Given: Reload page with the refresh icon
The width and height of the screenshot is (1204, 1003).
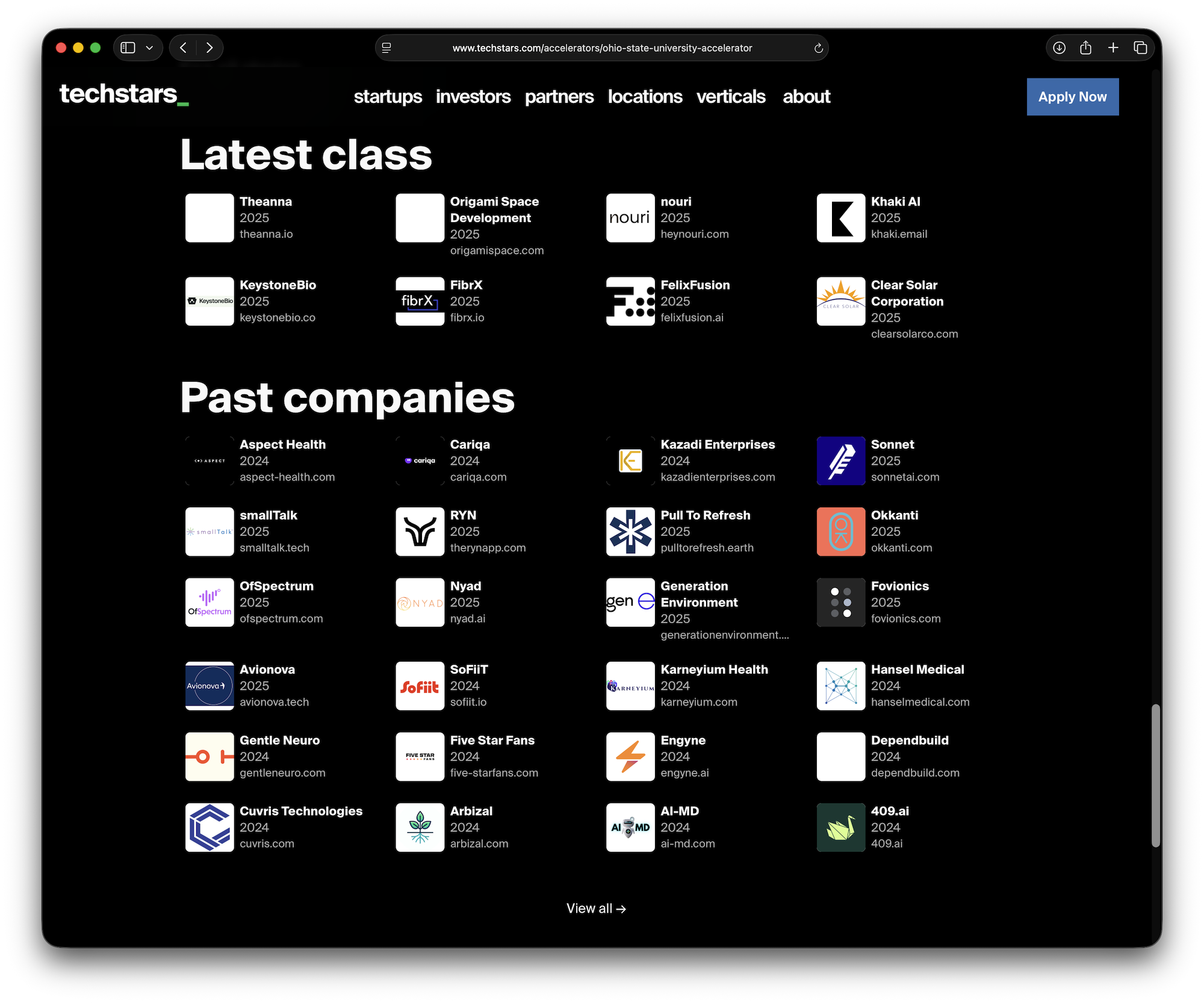Looking at the screenshot, I should [818, 48].
